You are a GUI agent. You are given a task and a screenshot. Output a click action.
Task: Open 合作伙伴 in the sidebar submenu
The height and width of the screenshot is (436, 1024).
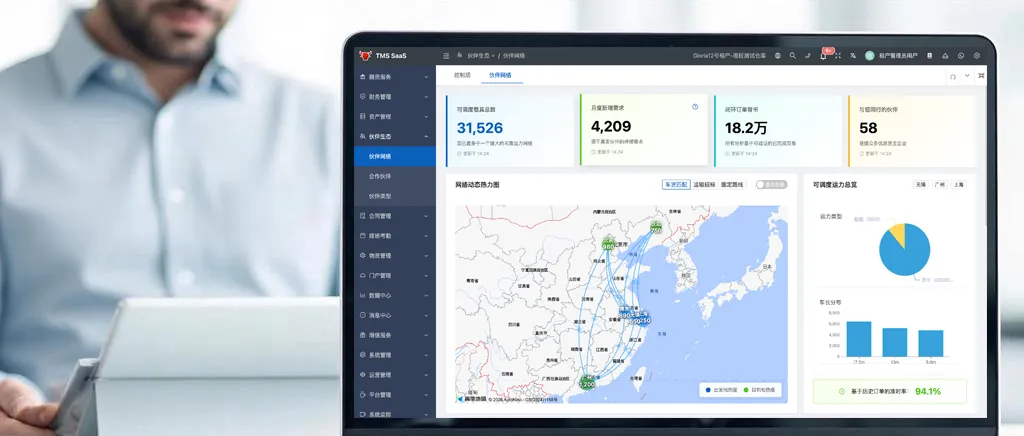coord(394,176)
